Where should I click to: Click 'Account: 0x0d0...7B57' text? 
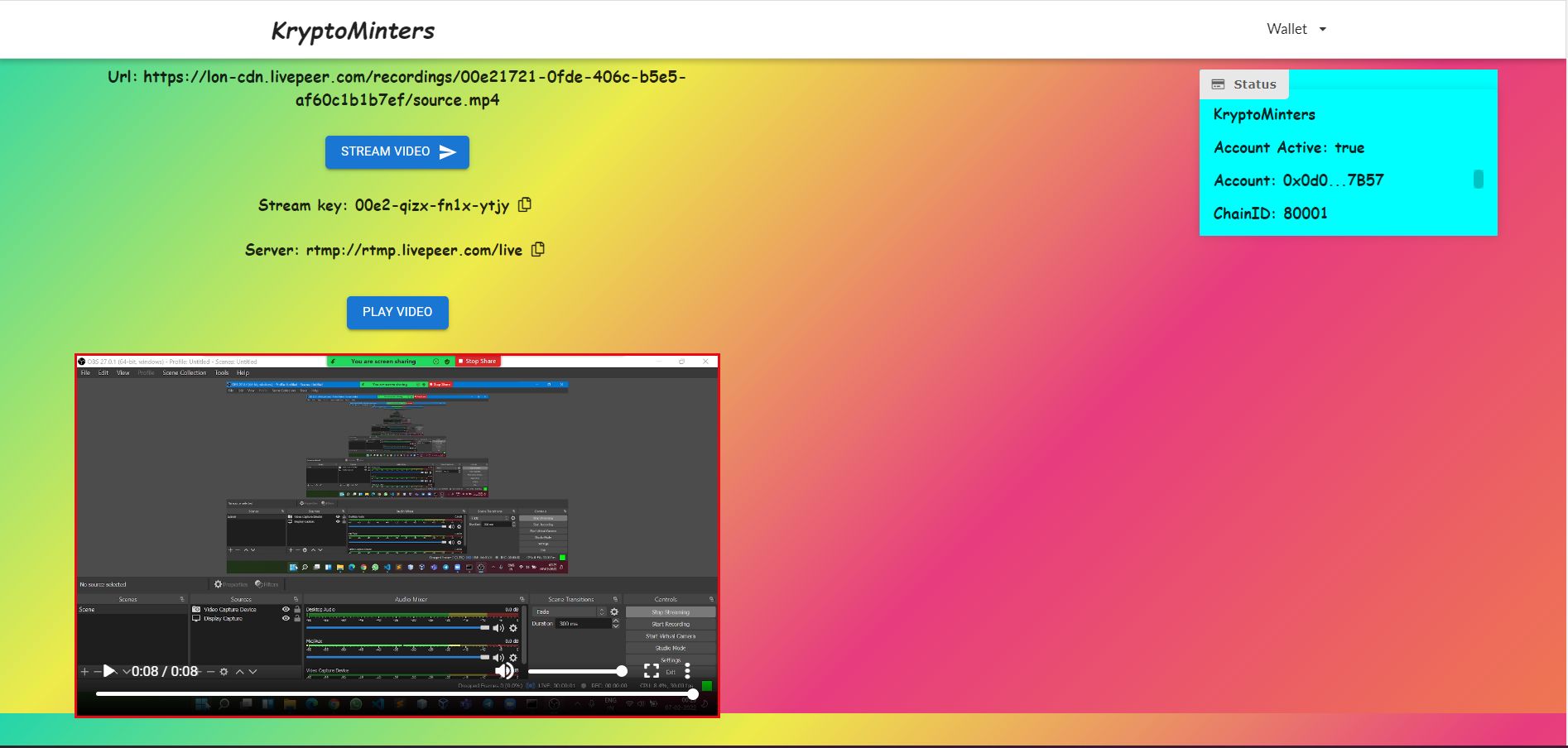(x=1298, y=180)
